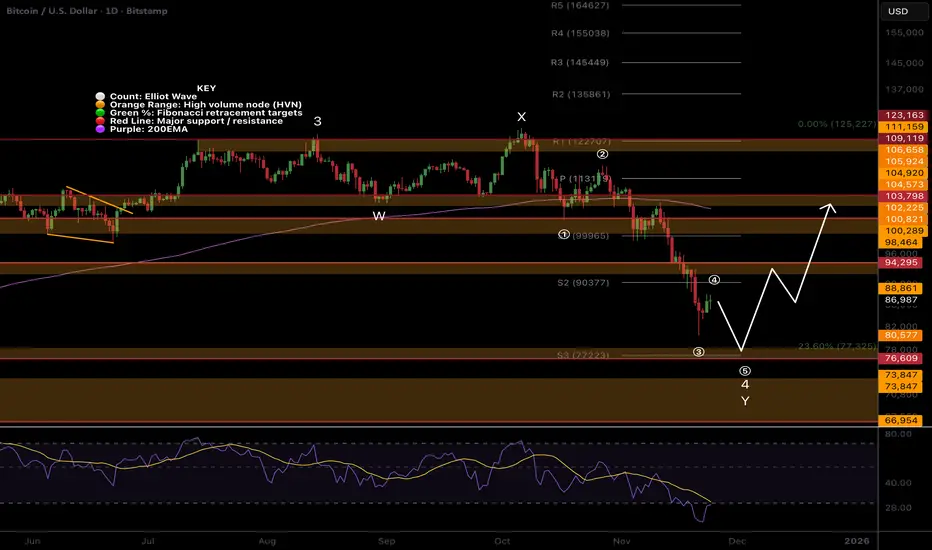Viewport: 932px width, 550px height.
Task: Select the R4 (155038) pivot label
Action: click(x=580, y=33)
